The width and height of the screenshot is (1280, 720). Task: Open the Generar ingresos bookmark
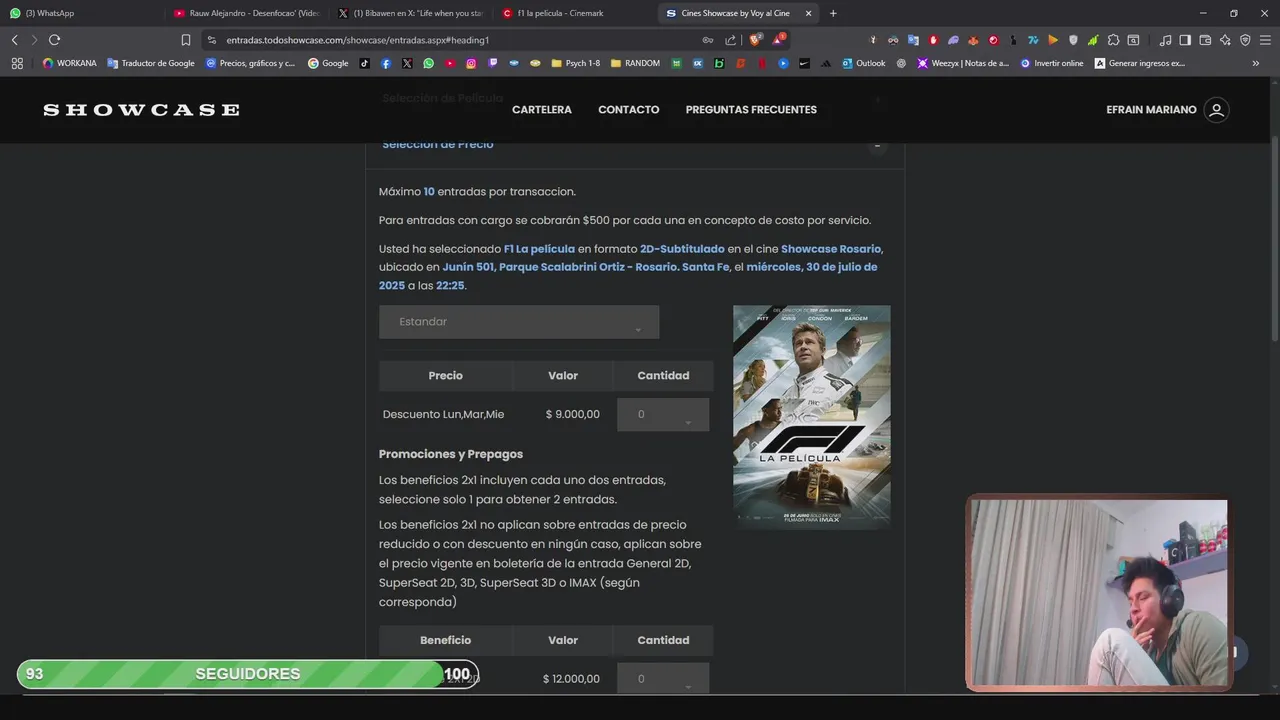[x=1140, y=63]
